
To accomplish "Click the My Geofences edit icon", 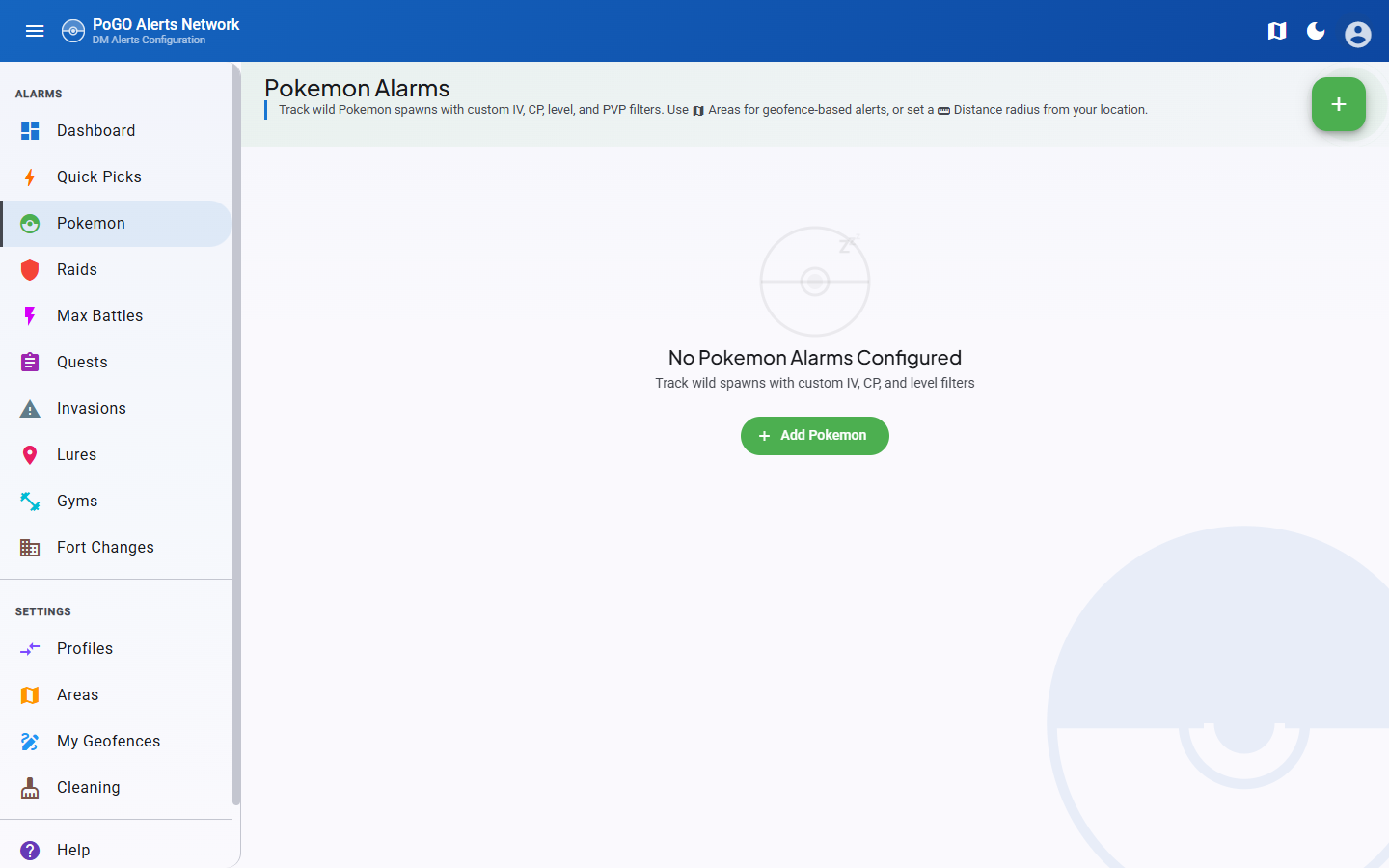I will [30, 742].
